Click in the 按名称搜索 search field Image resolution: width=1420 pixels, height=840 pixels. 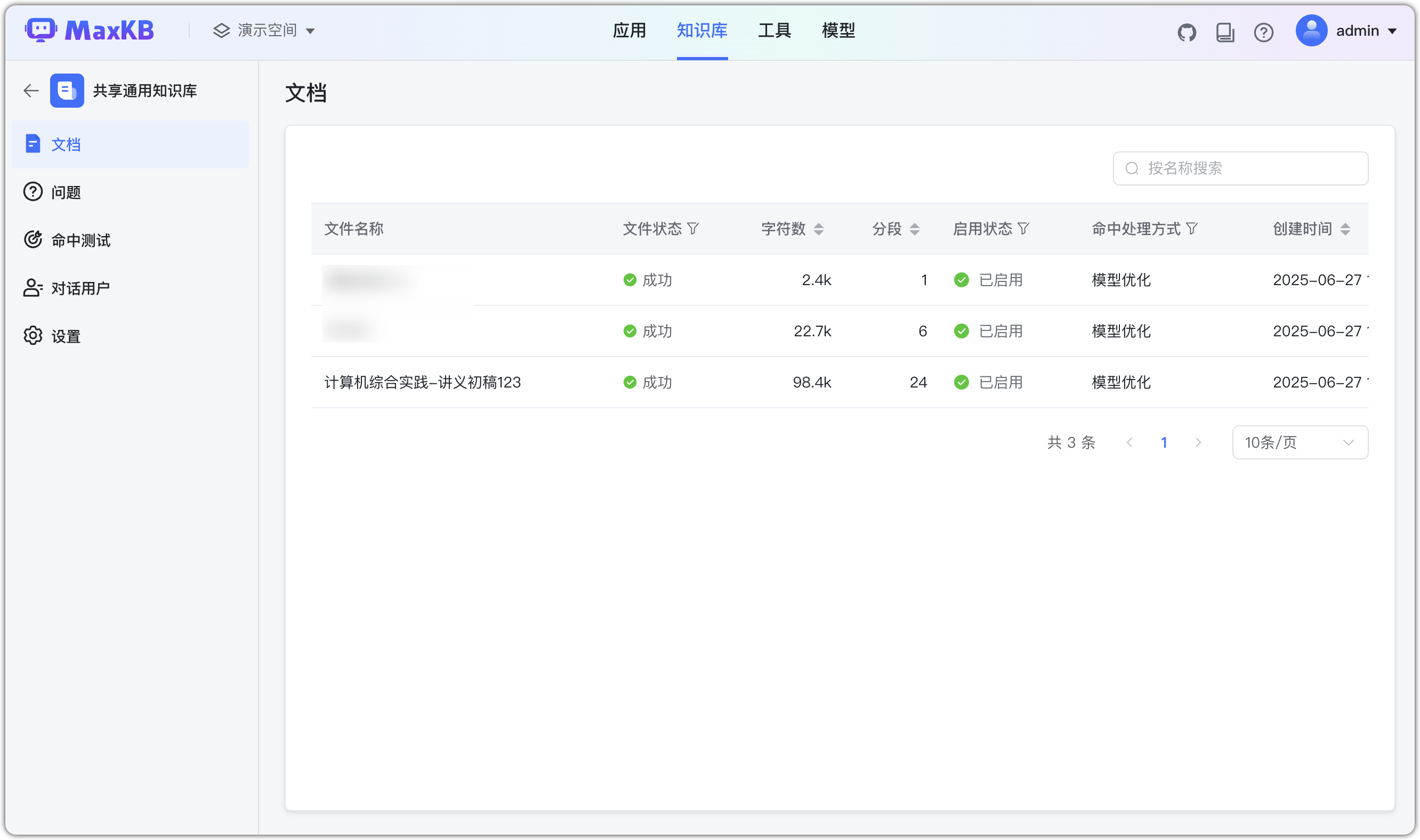1240,168
